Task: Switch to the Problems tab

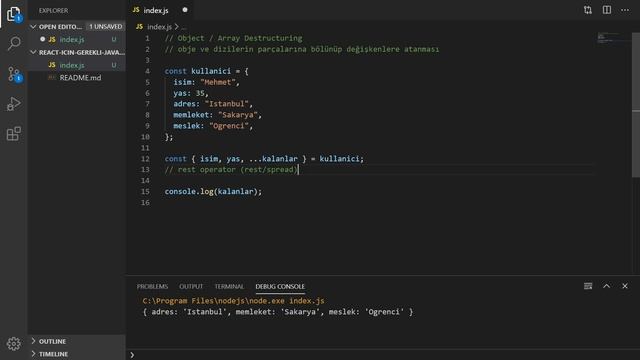Action: click(152, 287)
